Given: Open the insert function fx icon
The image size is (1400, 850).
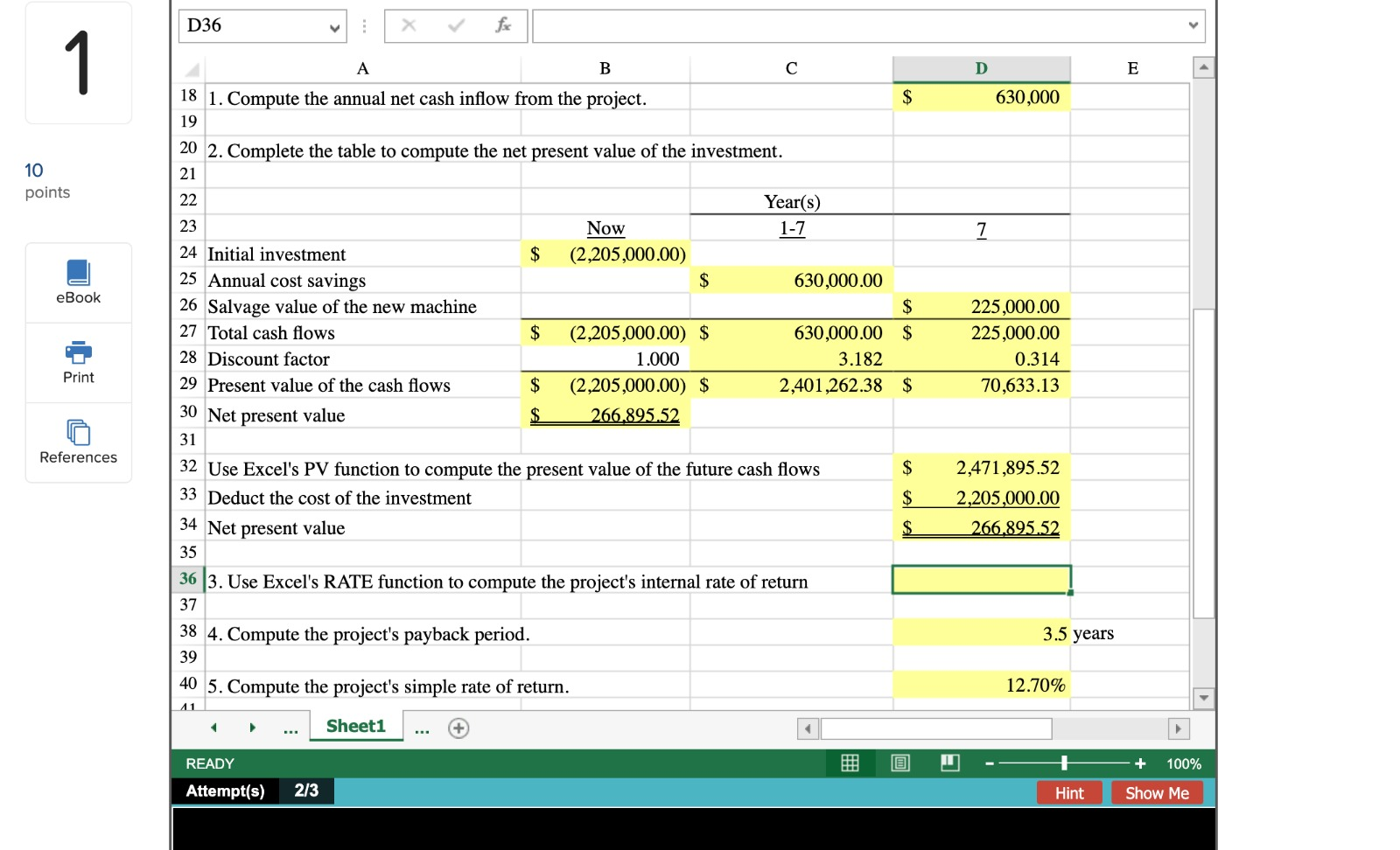Looking at the screenshot, I should pos(503,25).
